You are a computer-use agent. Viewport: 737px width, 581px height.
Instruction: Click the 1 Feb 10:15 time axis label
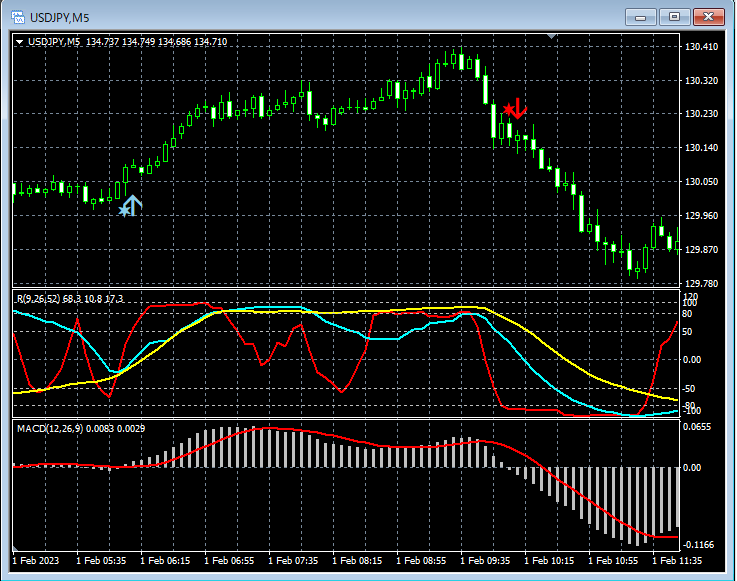(551, 561)
